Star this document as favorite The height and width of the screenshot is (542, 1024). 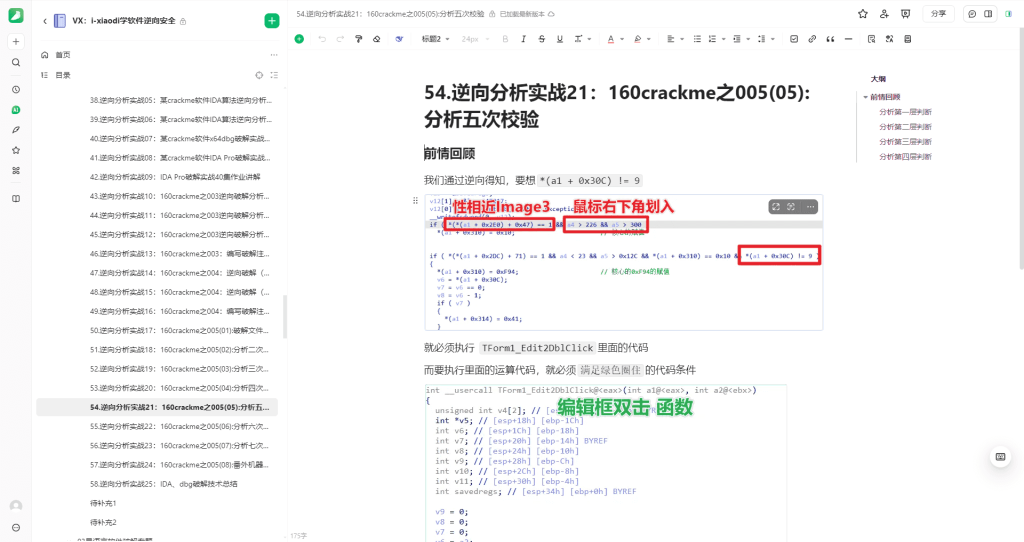point(863,14)
